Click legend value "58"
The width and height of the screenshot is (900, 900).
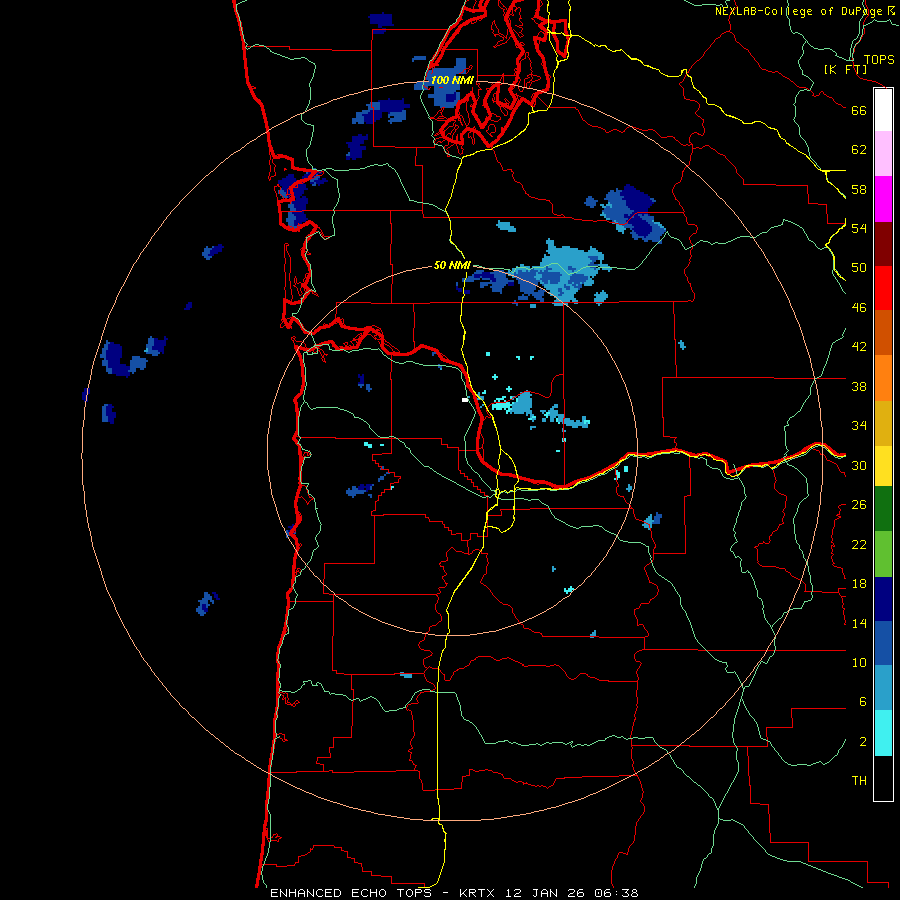[859, 189]
